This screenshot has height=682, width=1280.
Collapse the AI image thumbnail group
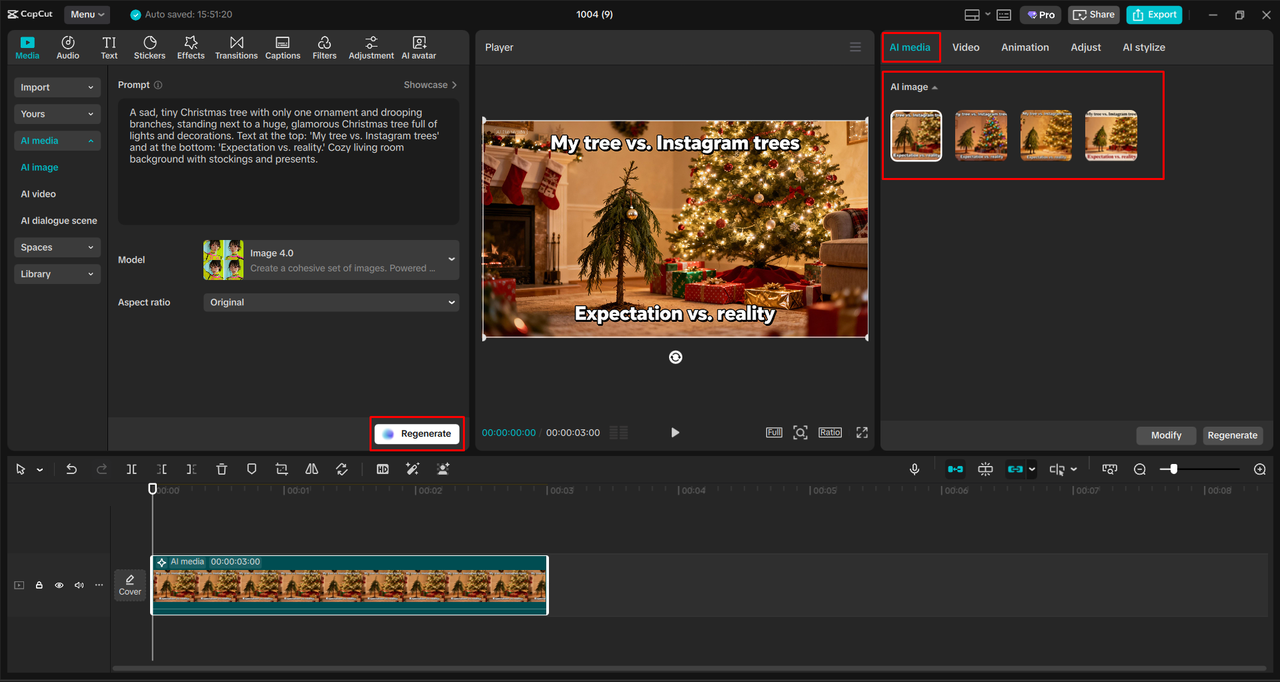(935, 87)
